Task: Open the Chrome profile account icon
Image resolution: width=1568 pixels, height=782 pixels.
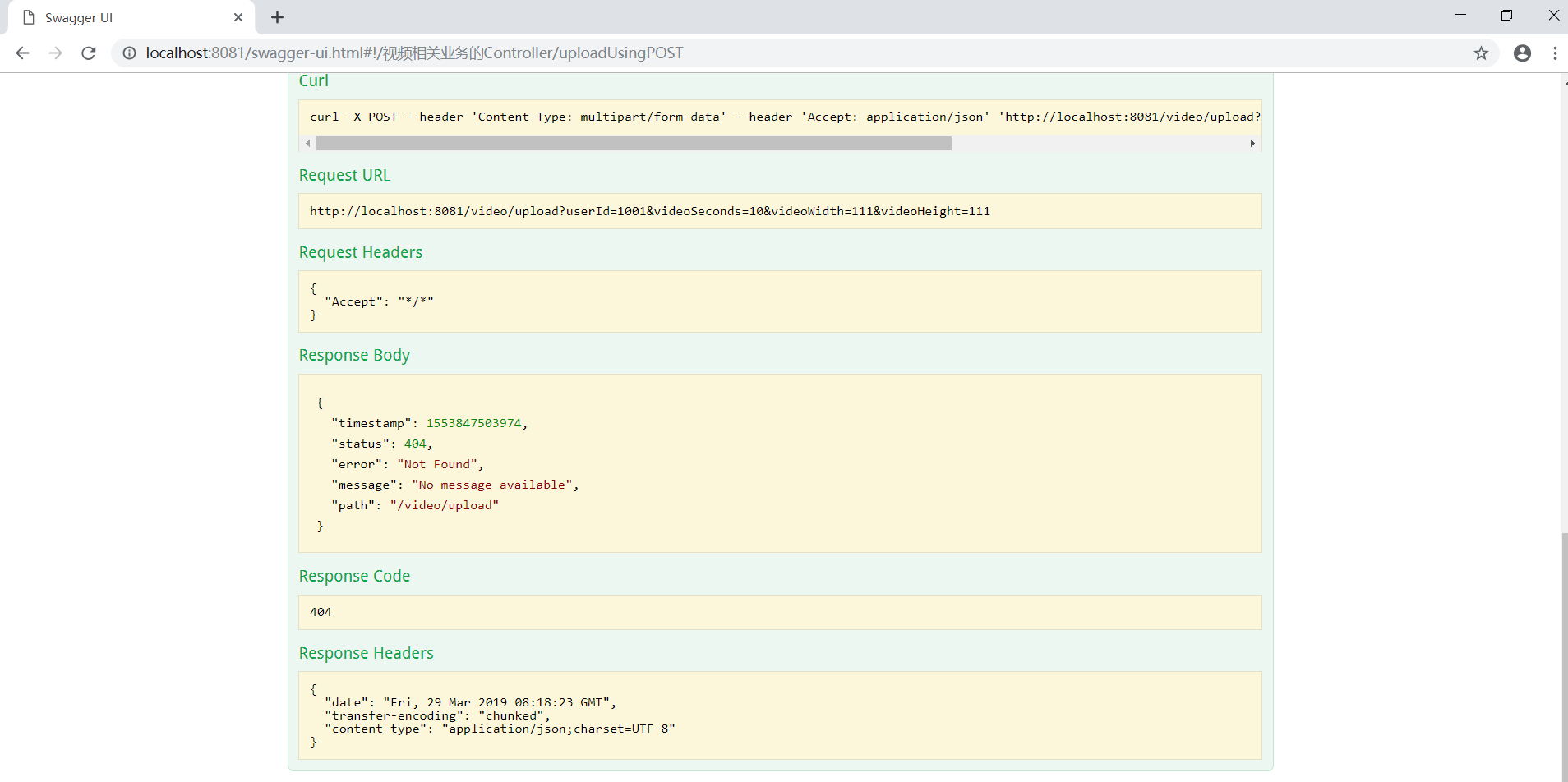Action: point(1522,53)
